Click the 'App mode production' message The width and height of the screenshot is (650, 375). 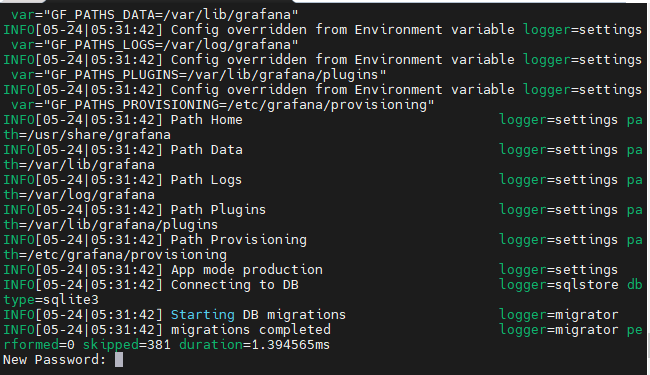[247, 270]
